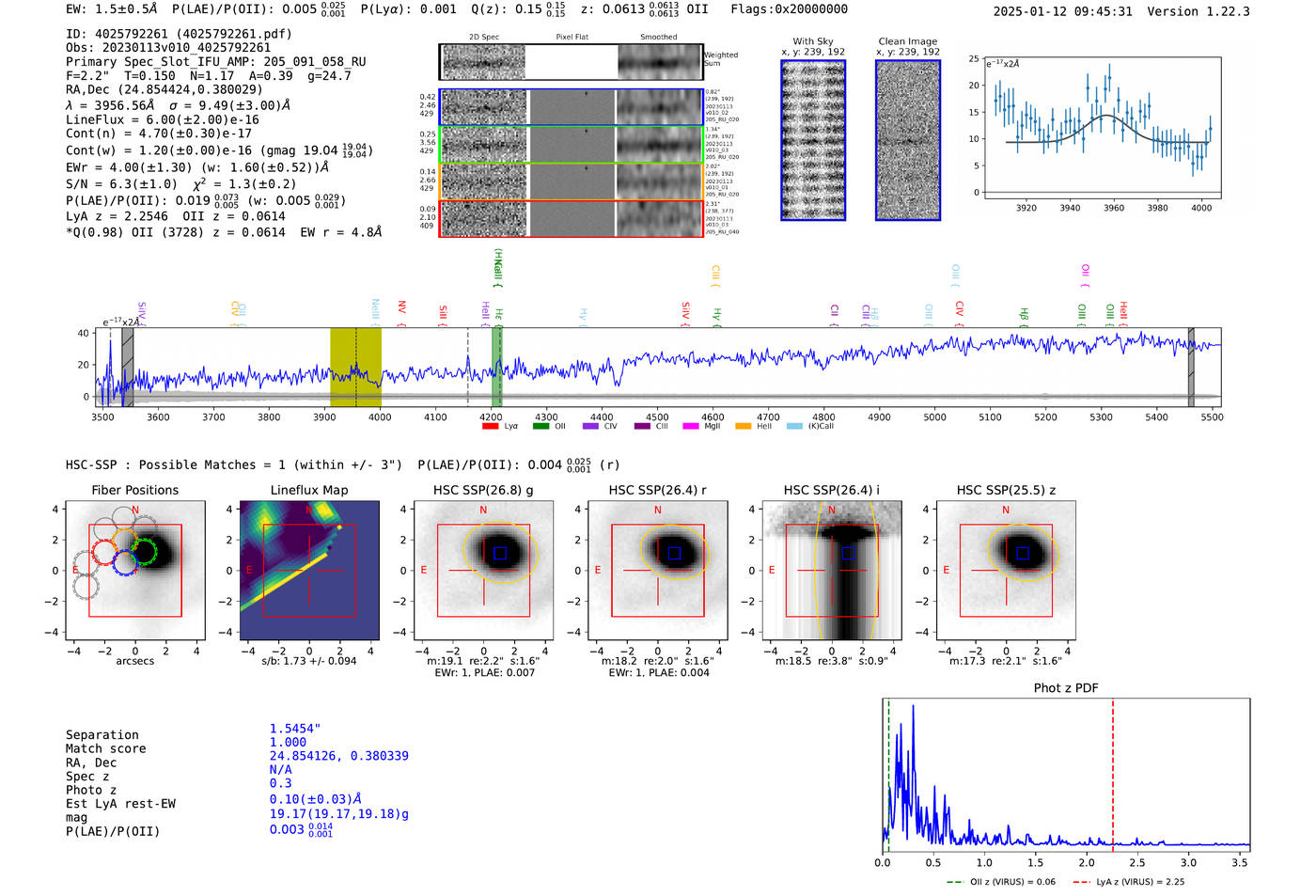Click the CIII dark purple legend swatch
Image resolution: width=1316 pixels, height=896 pixels.
pos(642,426)
